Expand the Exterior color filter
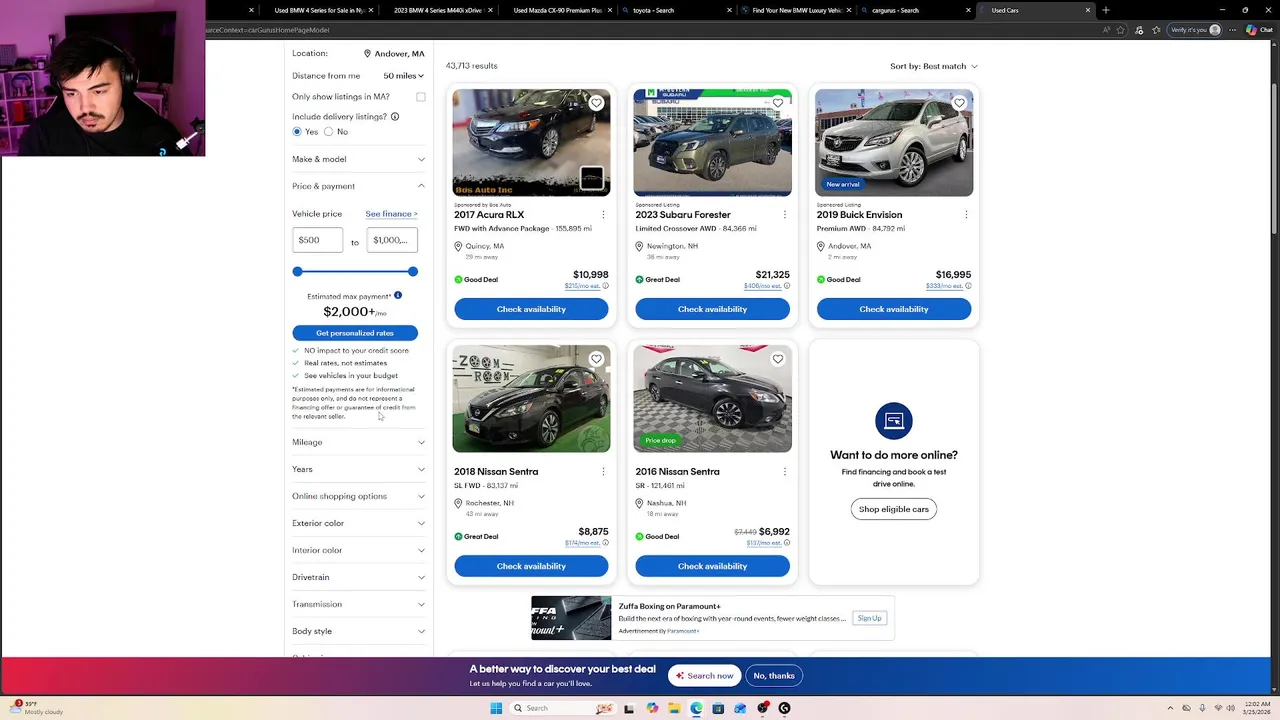1280x720 pixels. [358, 523]
